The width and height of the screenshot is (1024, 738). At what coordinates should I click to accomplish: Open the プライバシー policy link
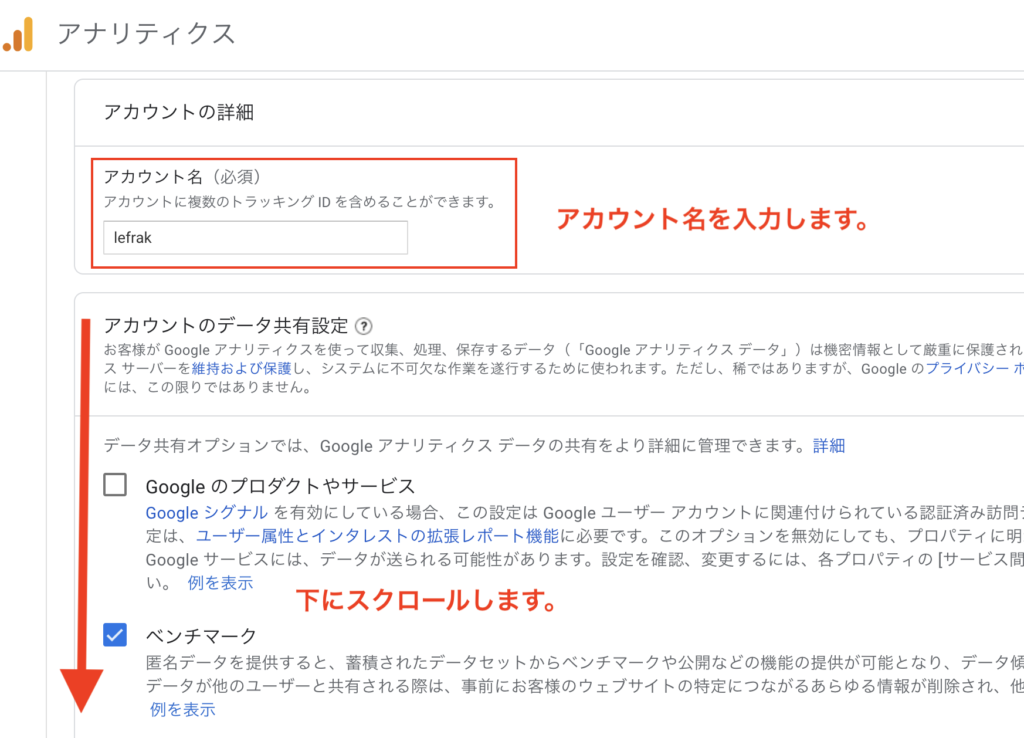974,368
